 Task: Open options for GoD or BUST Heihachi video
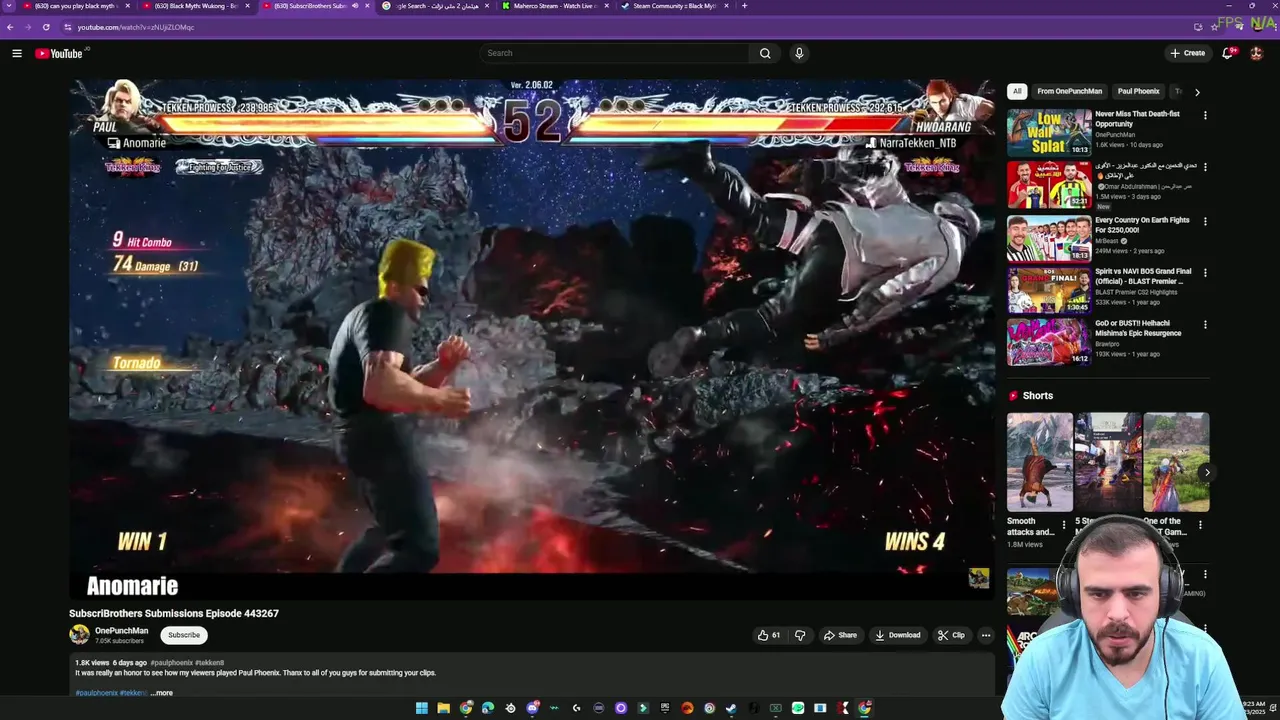1204,325
